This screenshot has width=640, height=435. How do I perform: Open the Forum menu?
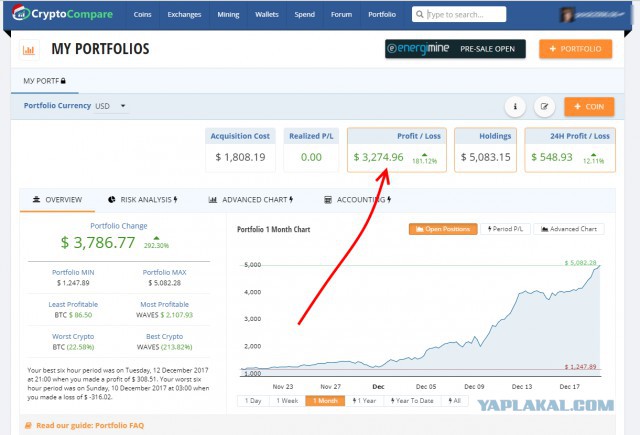(341, 14)
